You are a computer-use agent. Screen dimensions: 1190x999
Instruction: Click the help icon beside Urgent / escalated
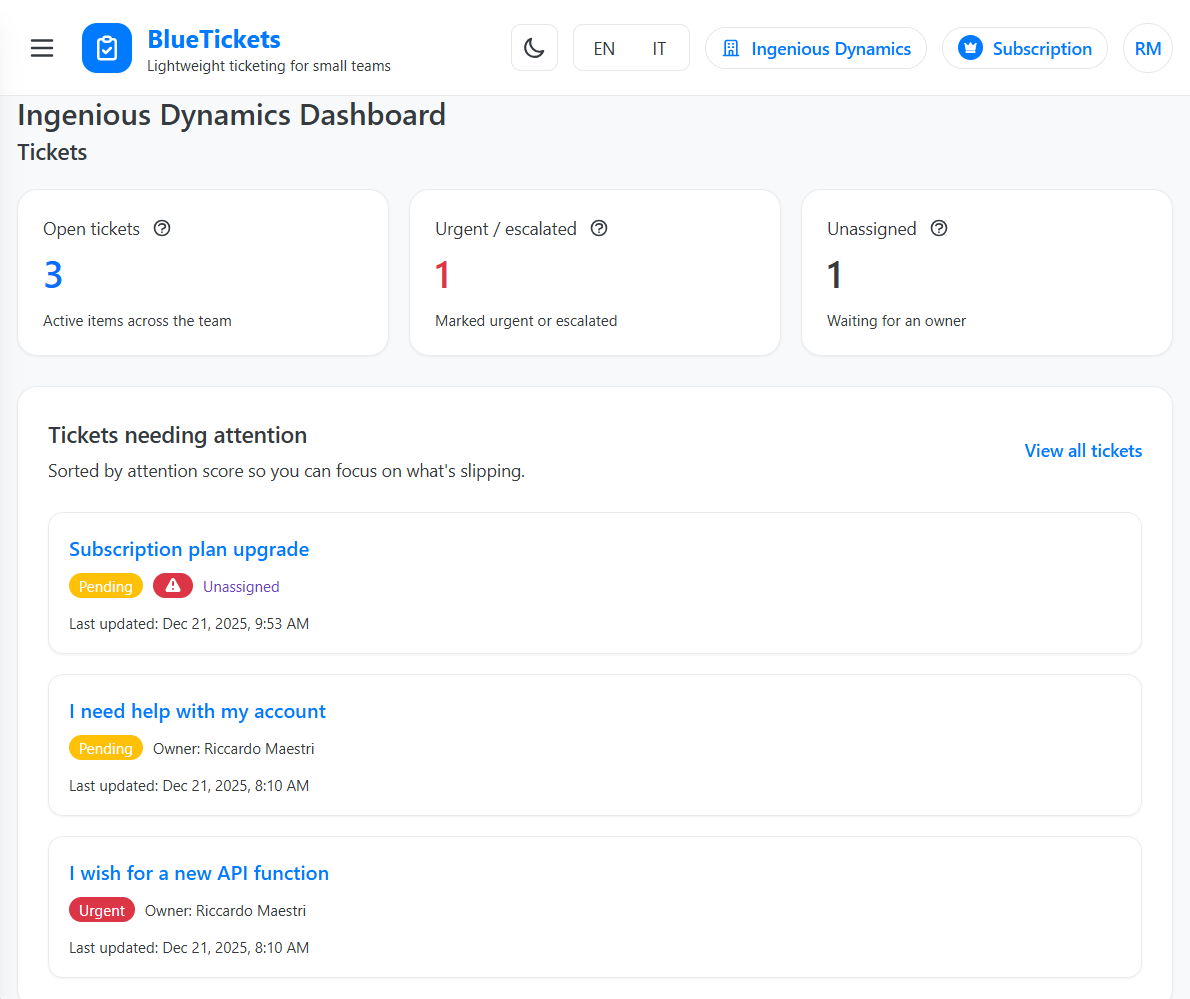click(599, 228)
